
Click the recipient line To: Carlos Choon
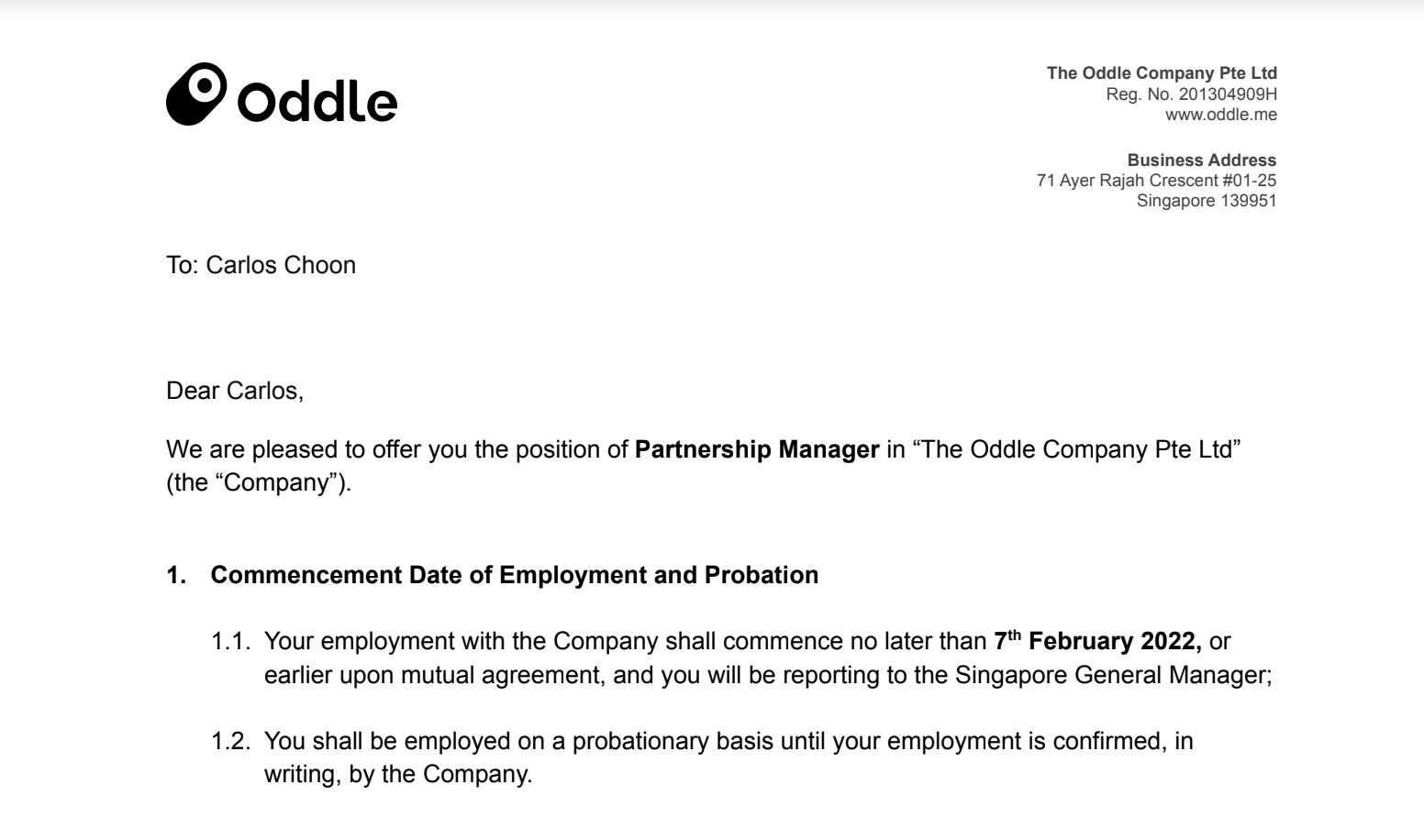(261, 265)
